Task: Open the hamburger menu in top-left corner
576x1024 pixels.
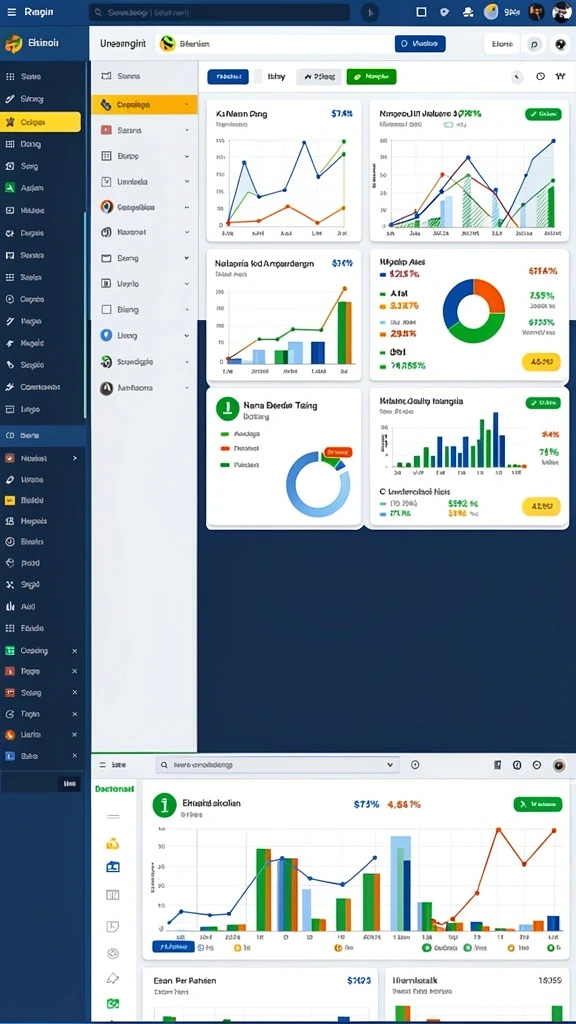Action: click(11, 12)
